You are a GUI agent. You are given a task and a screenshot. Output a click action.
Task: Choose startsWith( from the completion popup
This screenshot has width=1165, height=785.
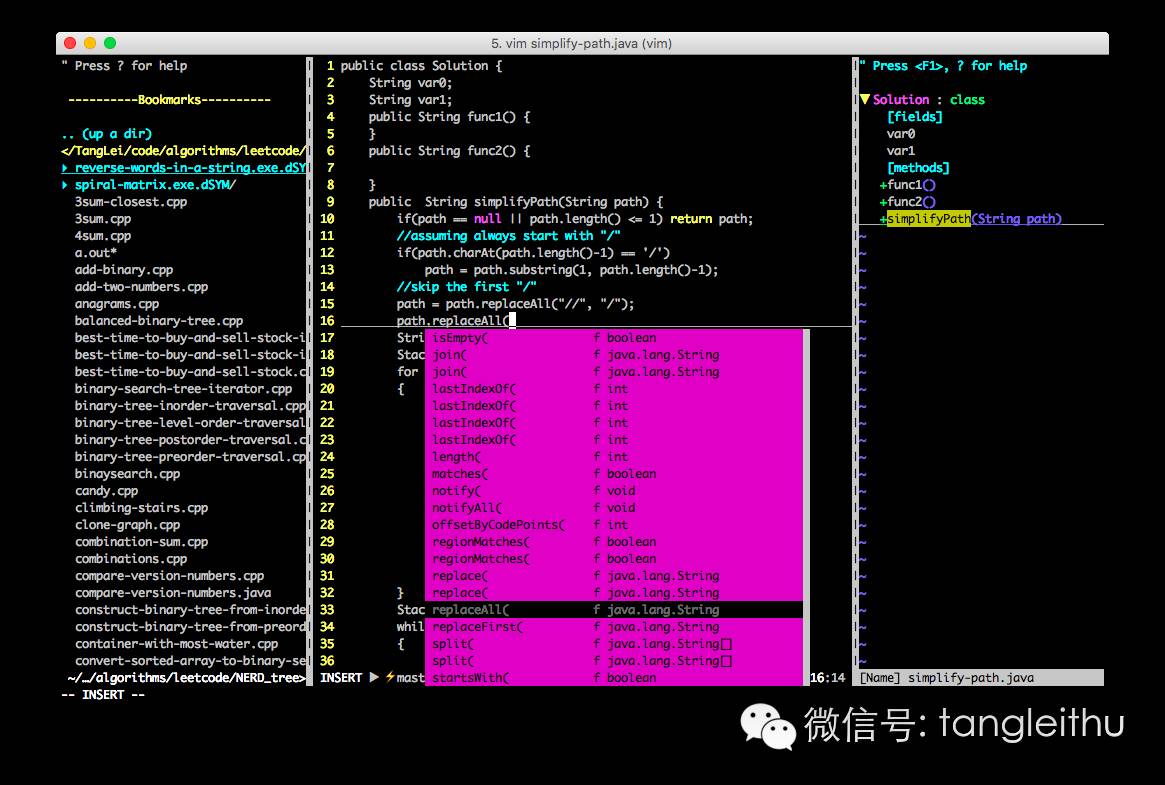614,677
